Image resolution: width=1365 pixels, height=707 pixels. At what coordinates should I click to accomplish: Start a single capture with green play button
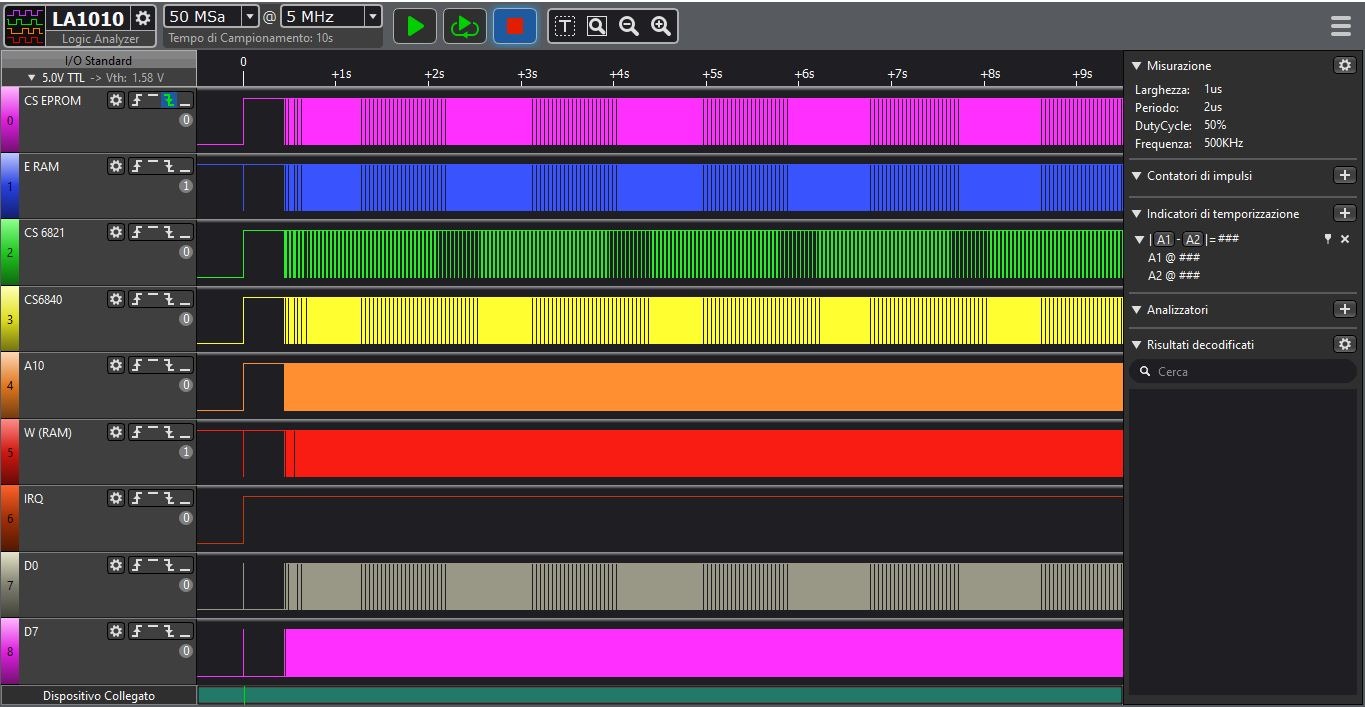[415, 26]
